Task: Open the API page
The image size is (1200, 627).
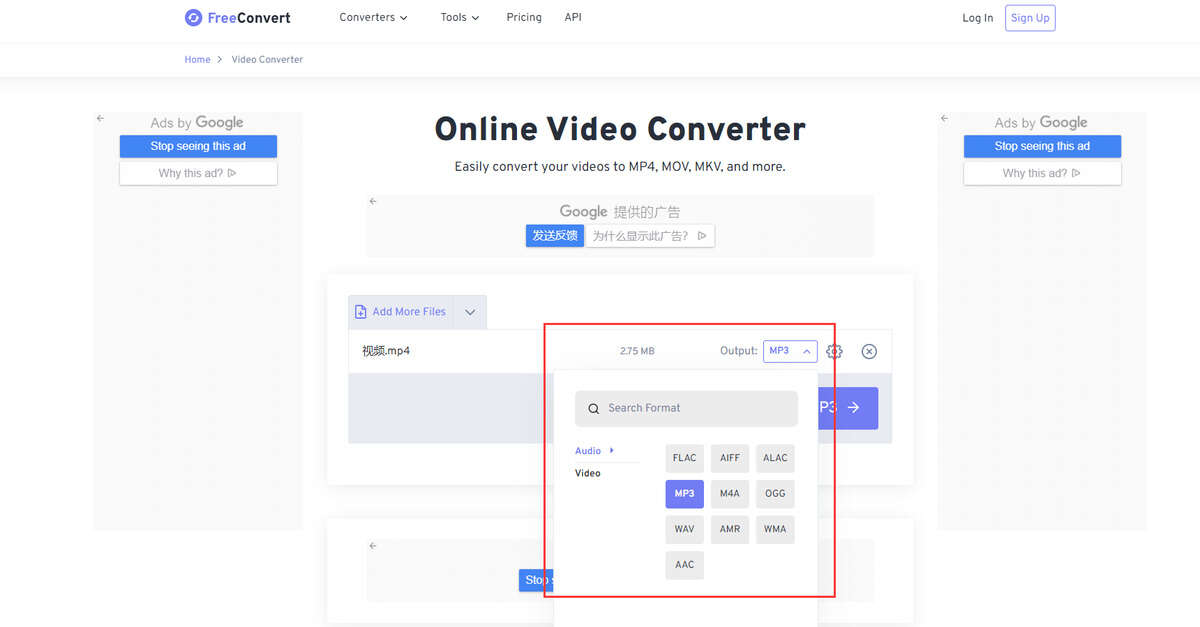Action: (x=573, y=18)
